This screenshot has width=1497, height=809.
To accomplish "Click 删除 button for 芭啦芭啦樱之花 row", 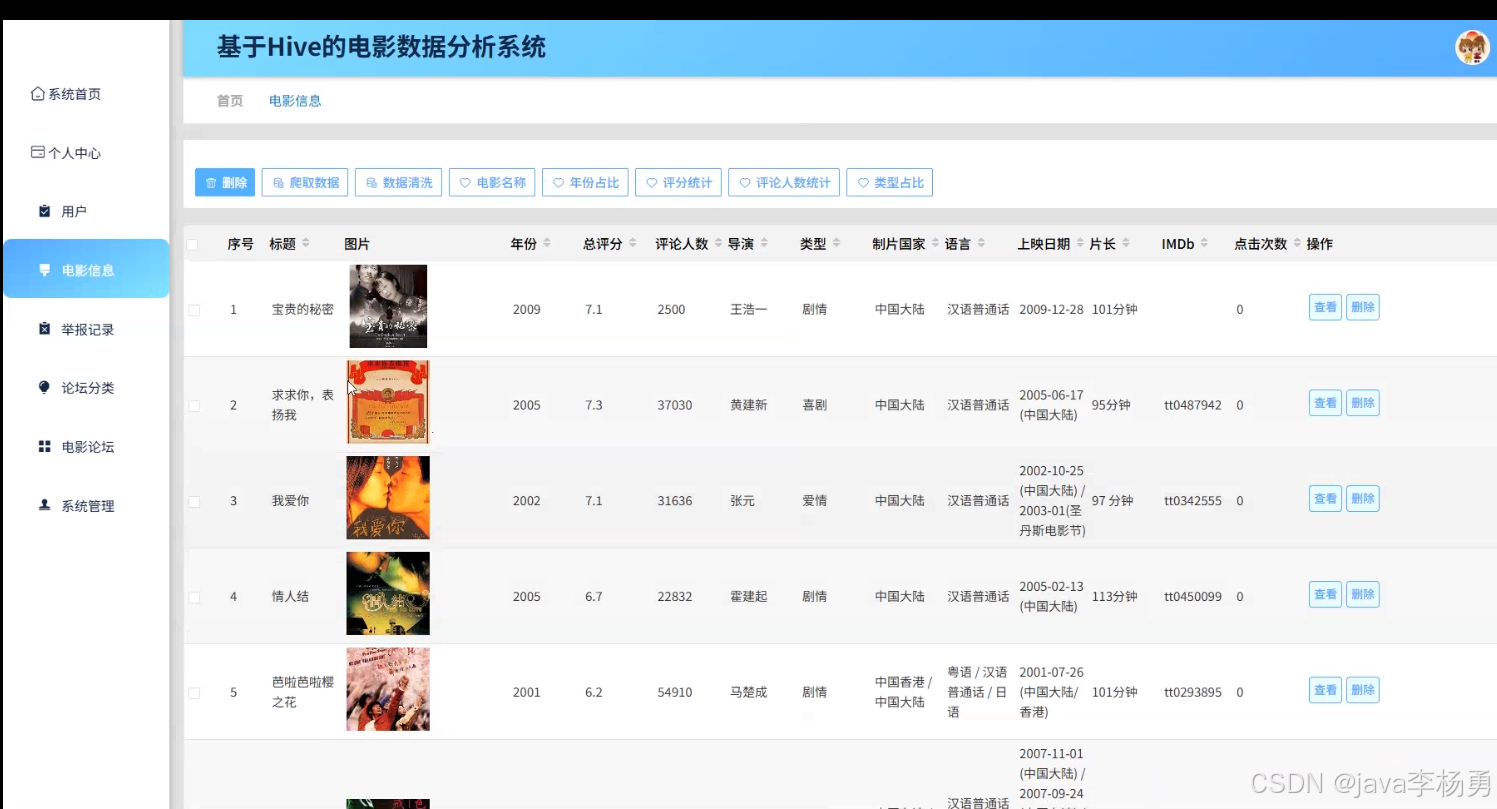I will (1362, 689).
